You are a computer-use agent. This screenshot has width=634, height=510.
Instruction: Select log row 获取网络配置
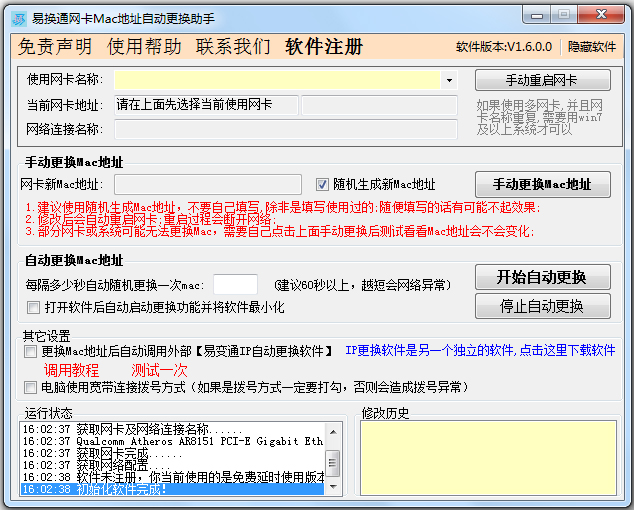click(173, 466)
